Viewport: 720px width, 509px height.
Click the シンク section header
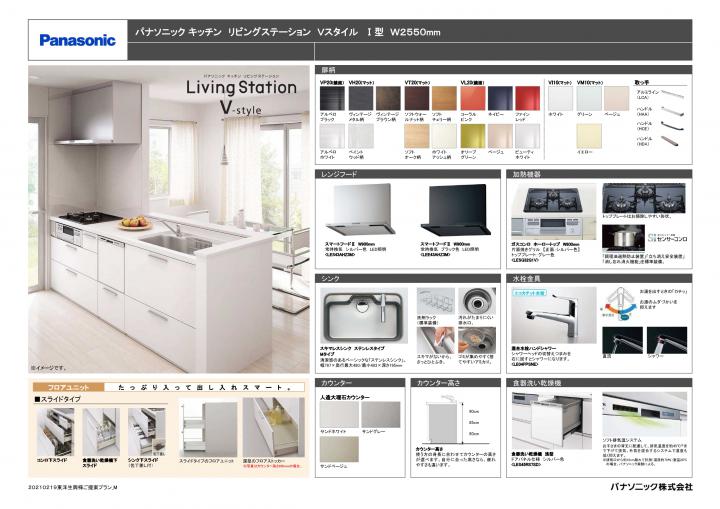click(408, 278)
